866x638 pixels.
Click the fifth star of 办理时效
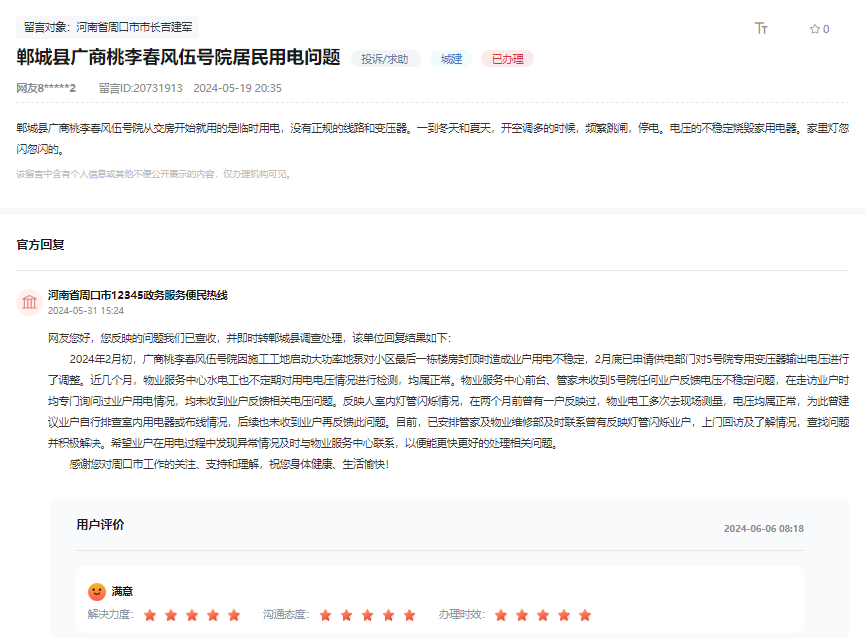coord(585,615)
